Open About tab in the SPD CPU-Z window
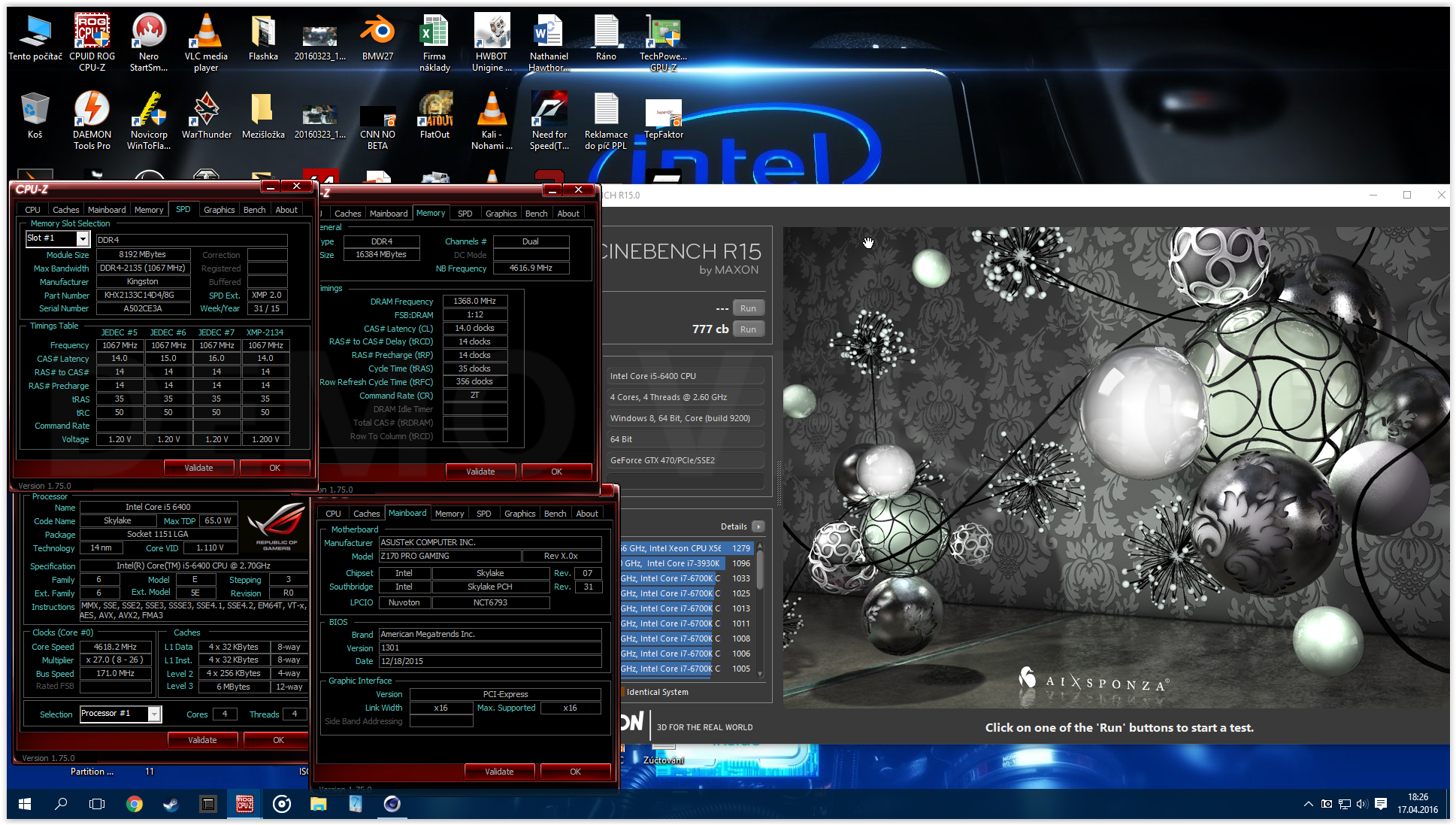The height and width of the screenshot is (825, 1456). 286,210
